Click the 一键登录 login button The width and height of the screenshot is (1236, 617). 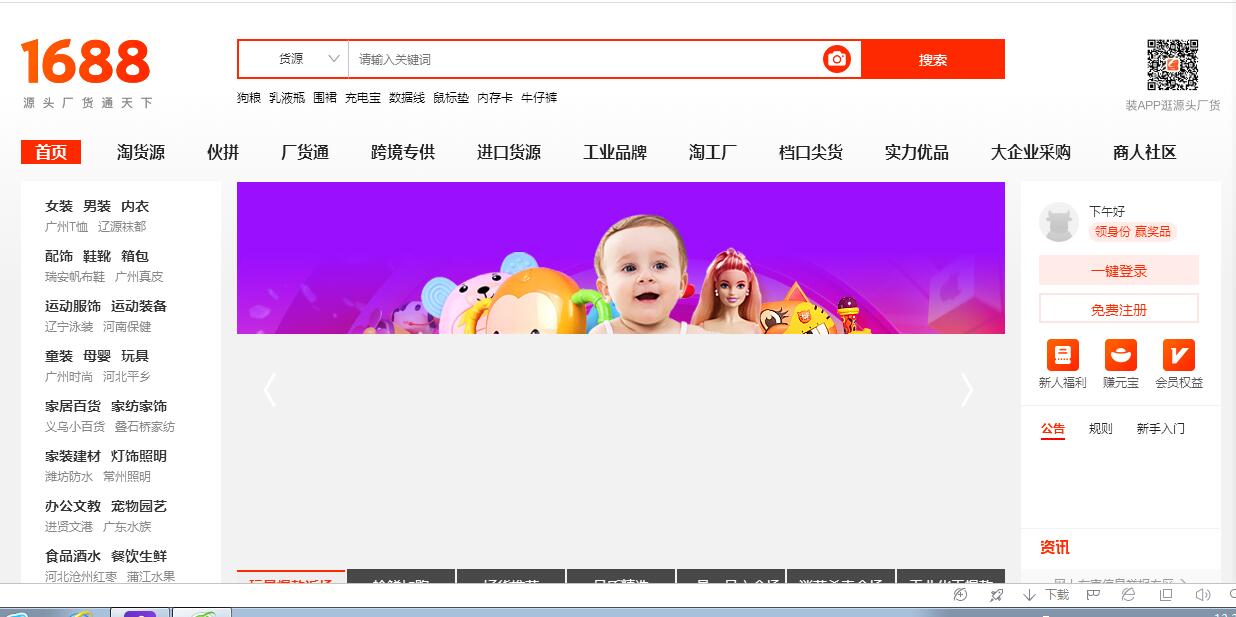click(1118, 270)
